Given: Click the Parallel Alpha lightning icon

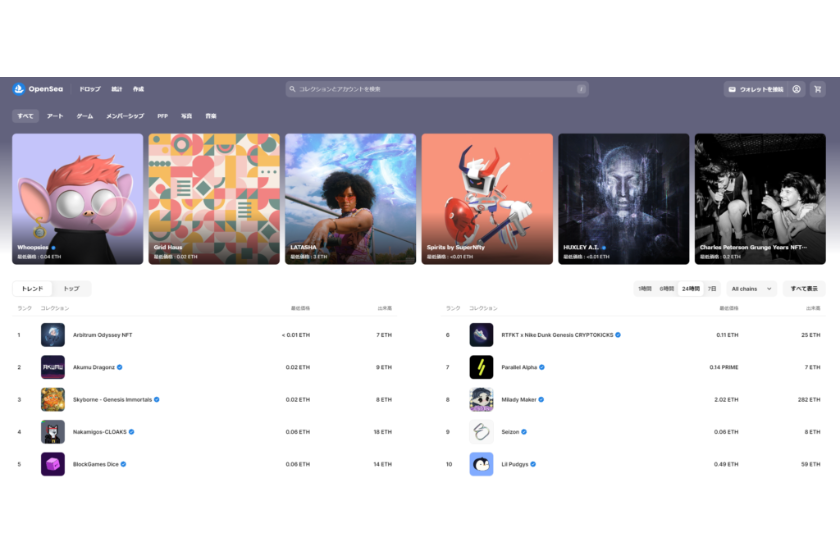Looking at the screenshot, I should click(x=481, y=367).
